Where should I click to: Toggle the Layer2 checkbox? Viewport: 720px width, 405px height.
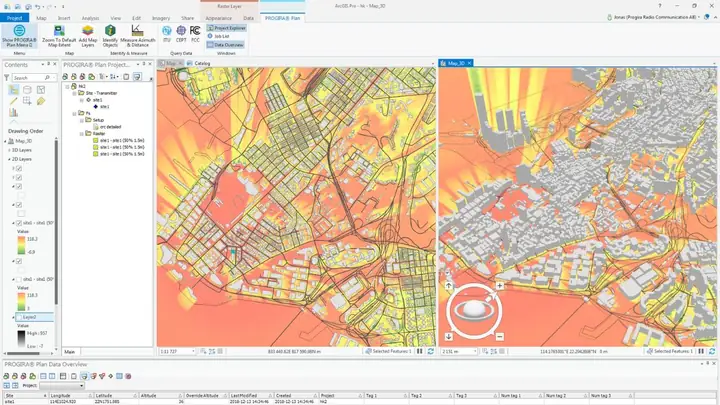point(19,317)
